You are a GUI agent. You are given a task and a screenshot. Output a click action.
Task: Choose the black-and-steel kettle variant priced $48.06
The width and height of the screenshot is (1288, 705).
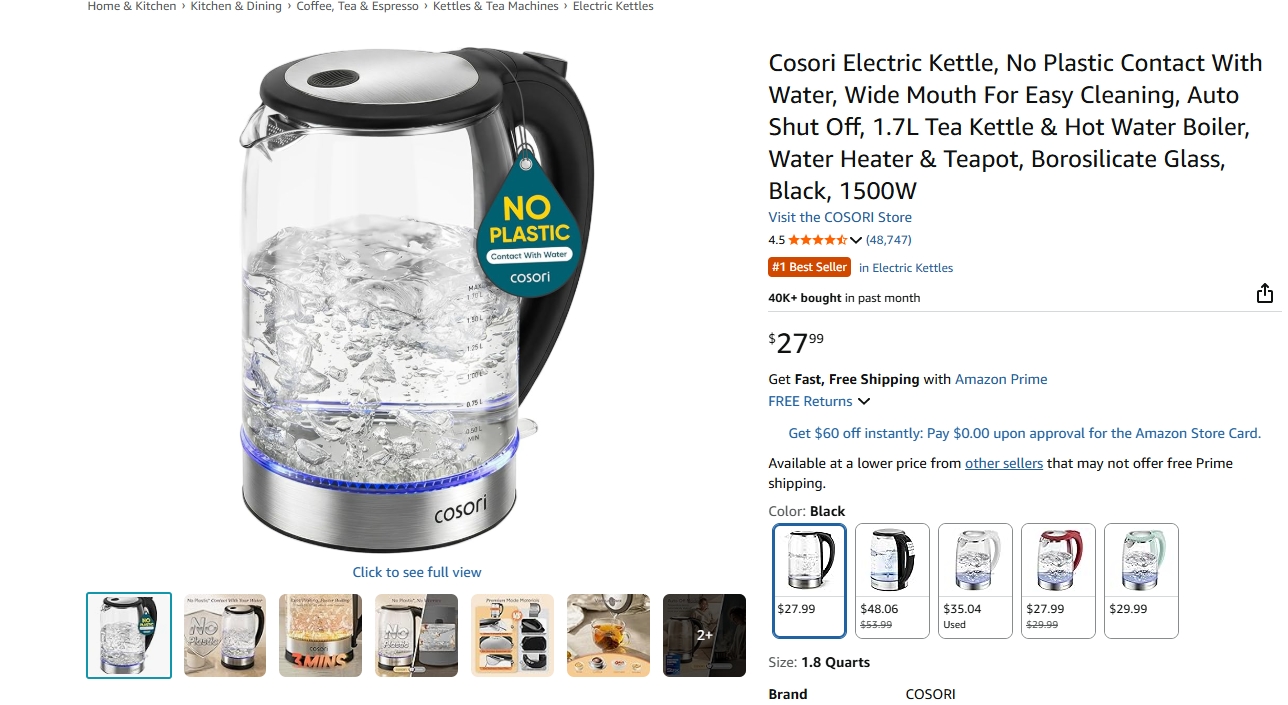892,580
